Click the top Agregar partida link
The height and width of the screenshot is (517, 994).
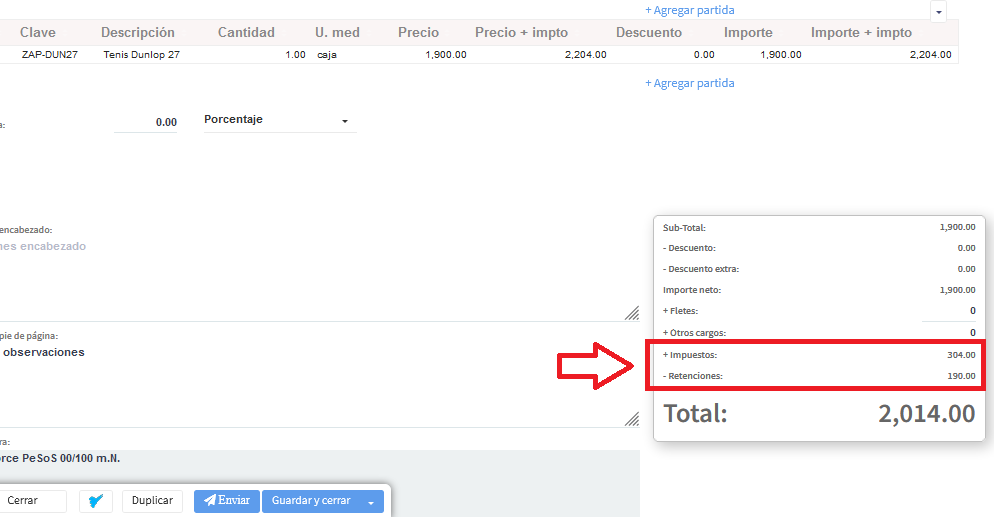point(689,10)
